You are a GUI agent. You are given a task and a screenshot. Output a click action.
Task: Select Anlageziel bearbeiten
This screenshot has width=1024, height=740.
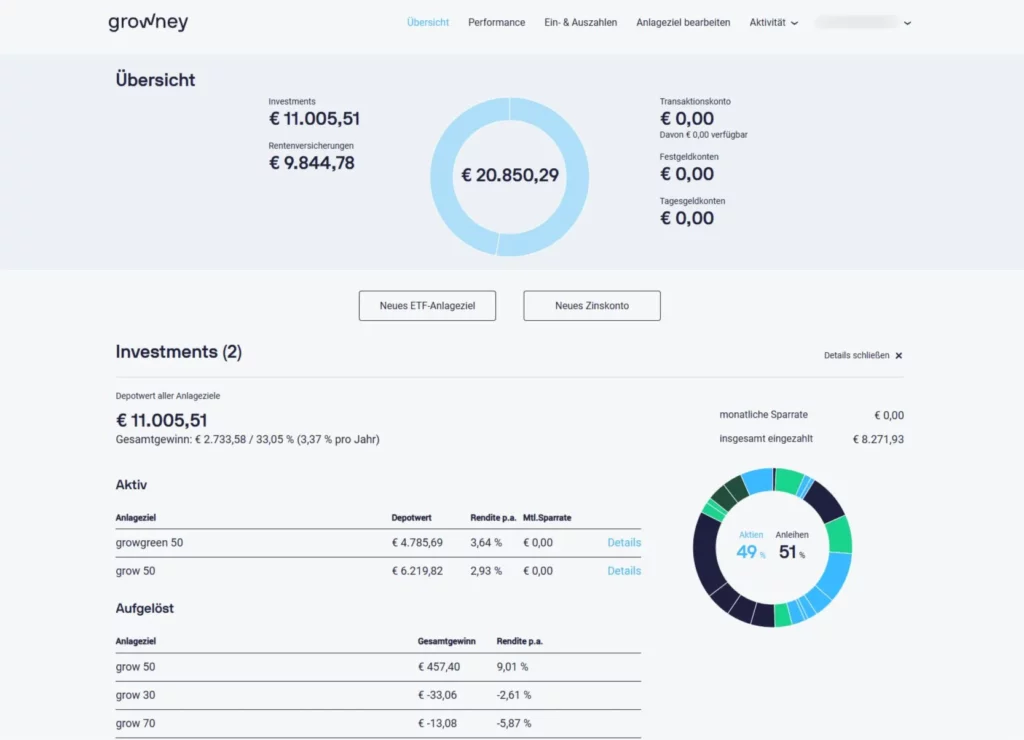(683, 22)
